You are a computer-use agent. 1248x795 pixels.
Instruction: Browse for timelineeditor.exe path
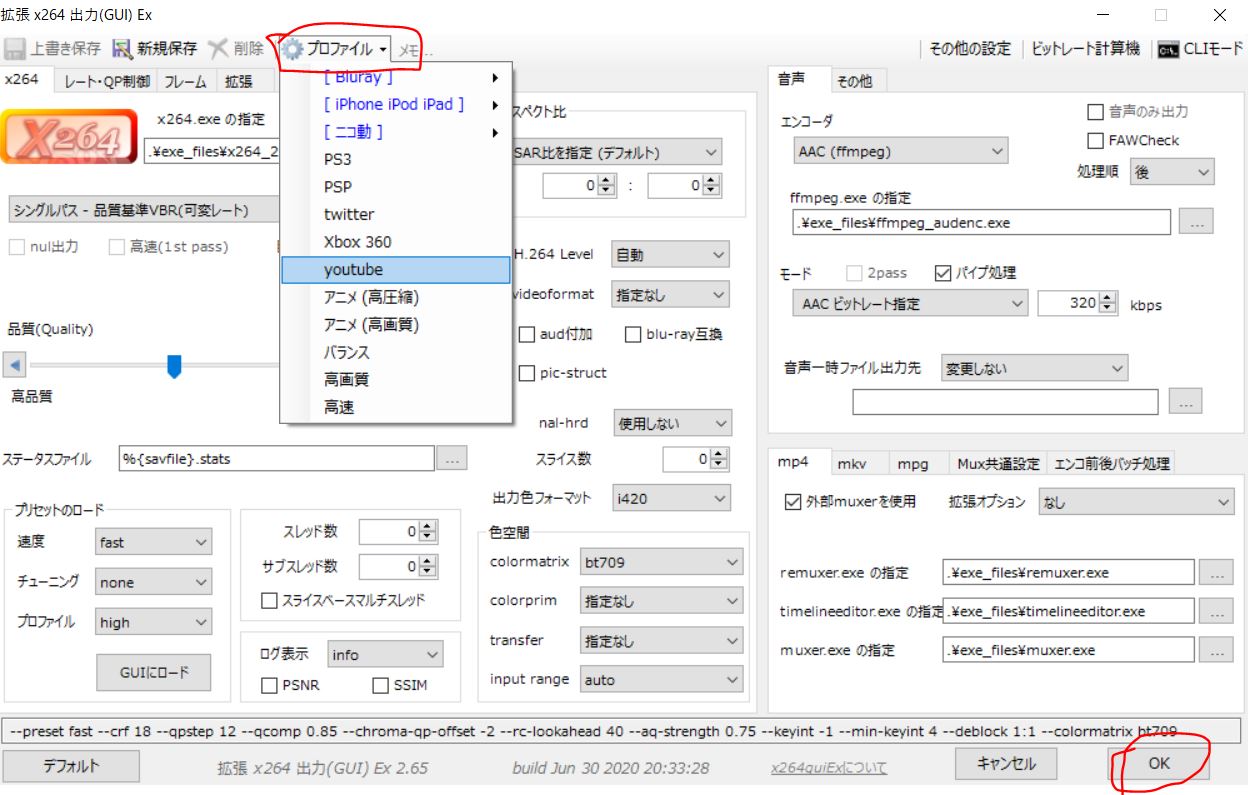click(1216, 611)
